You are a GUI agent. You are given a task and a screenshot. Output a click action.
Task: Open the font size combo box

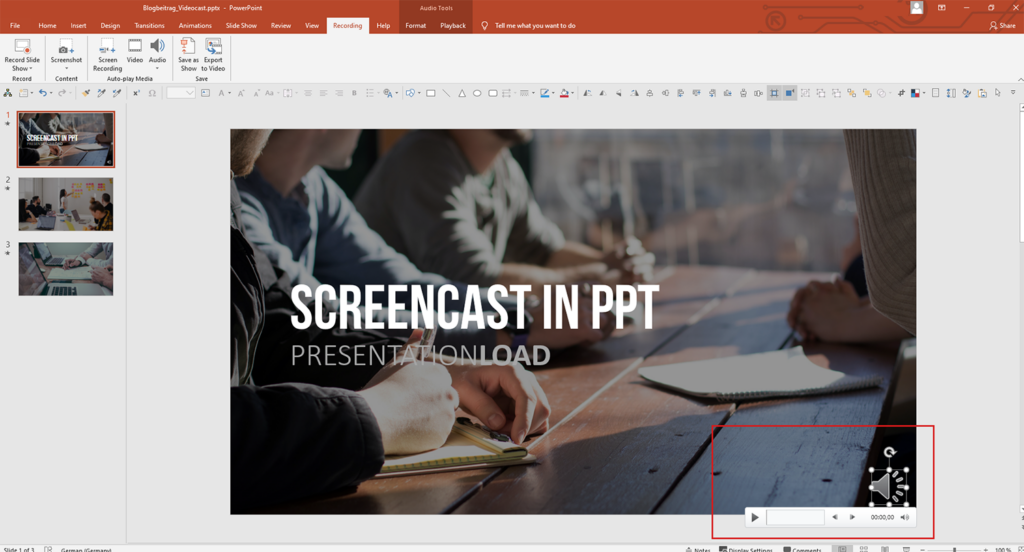[181, 93]
